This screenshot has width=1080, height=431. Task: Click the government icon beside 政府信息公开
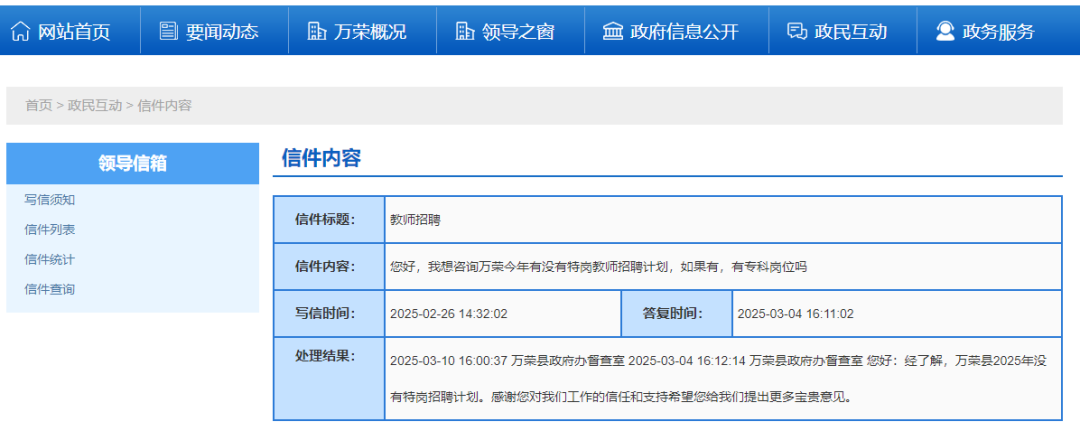coord(612,32)
